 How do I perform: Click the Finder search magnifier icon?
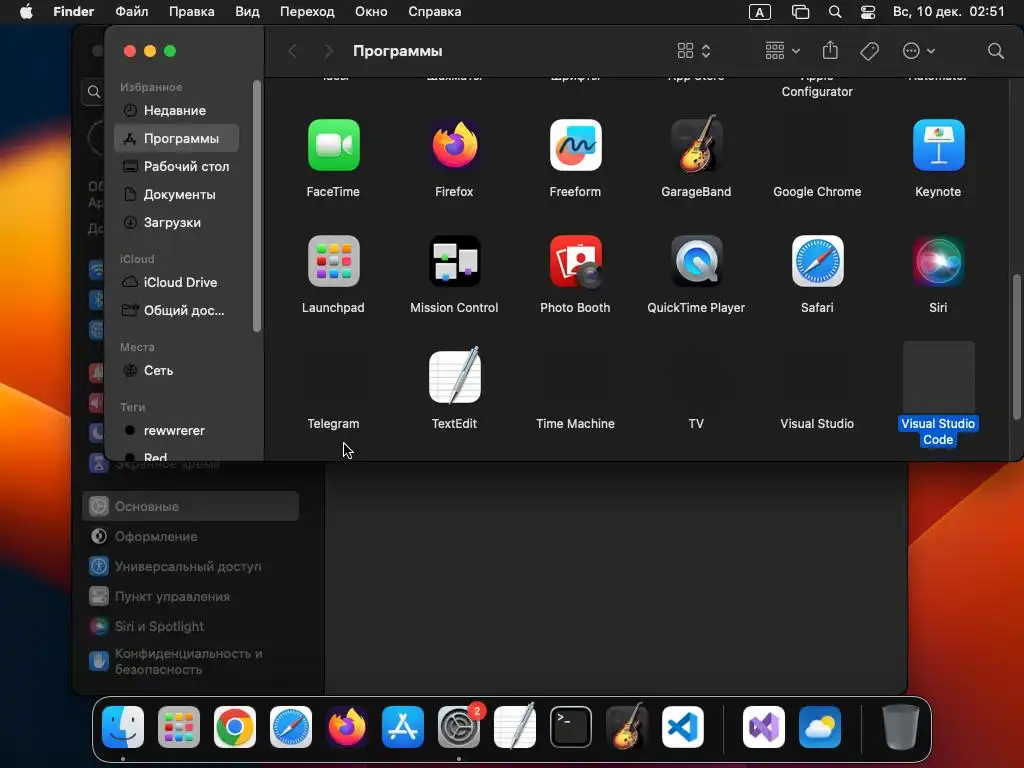coord(995,51)
